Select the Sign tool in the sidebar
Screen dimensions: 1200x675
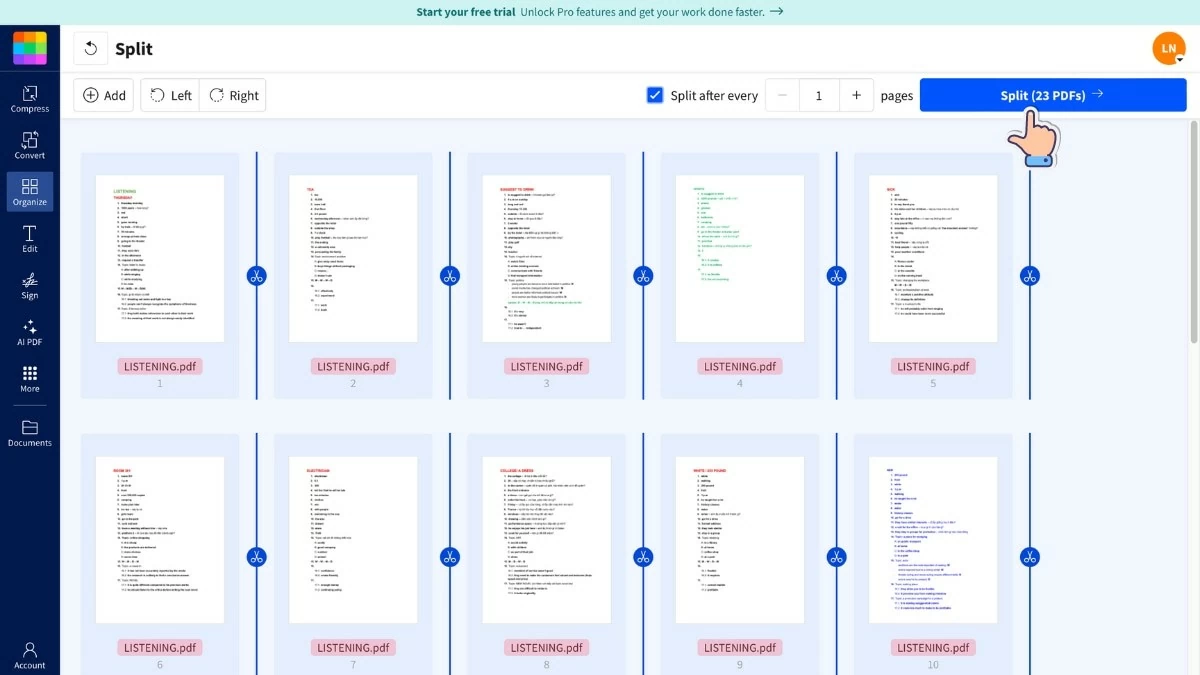[29, 287]
